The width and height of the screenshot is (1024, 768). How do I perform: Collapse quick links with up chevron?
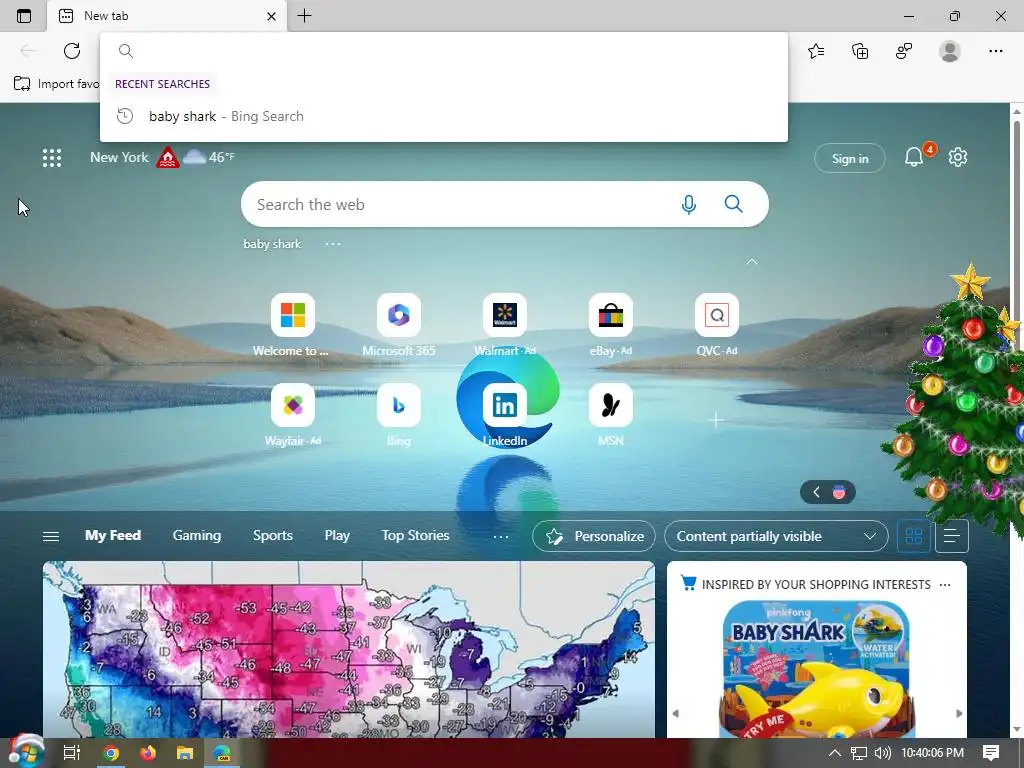point(752,262)
